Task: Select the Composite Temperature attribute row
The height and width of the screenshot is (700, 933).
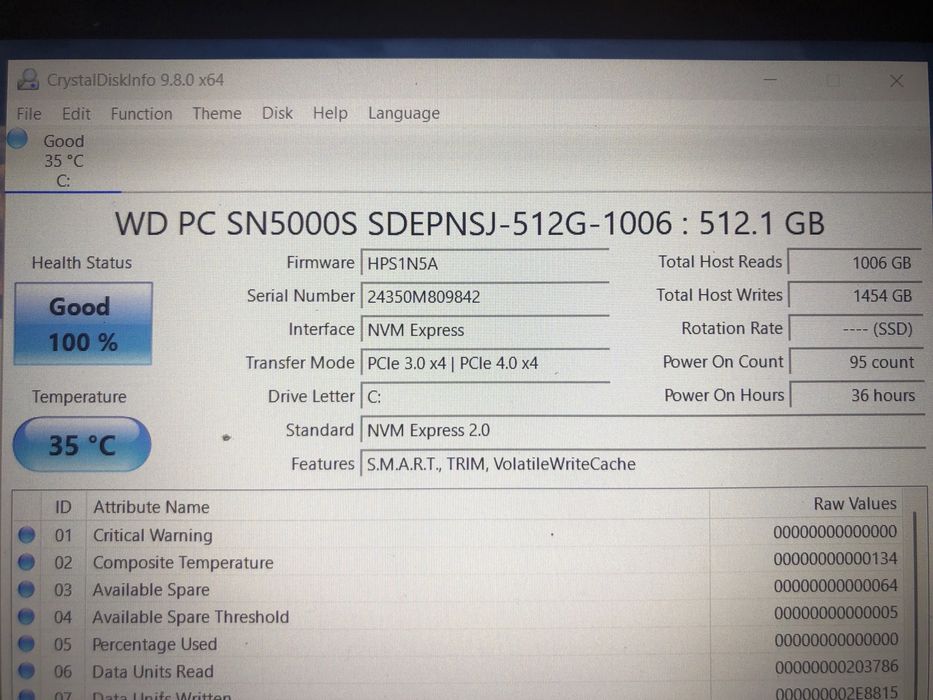Action: (458, 561)
